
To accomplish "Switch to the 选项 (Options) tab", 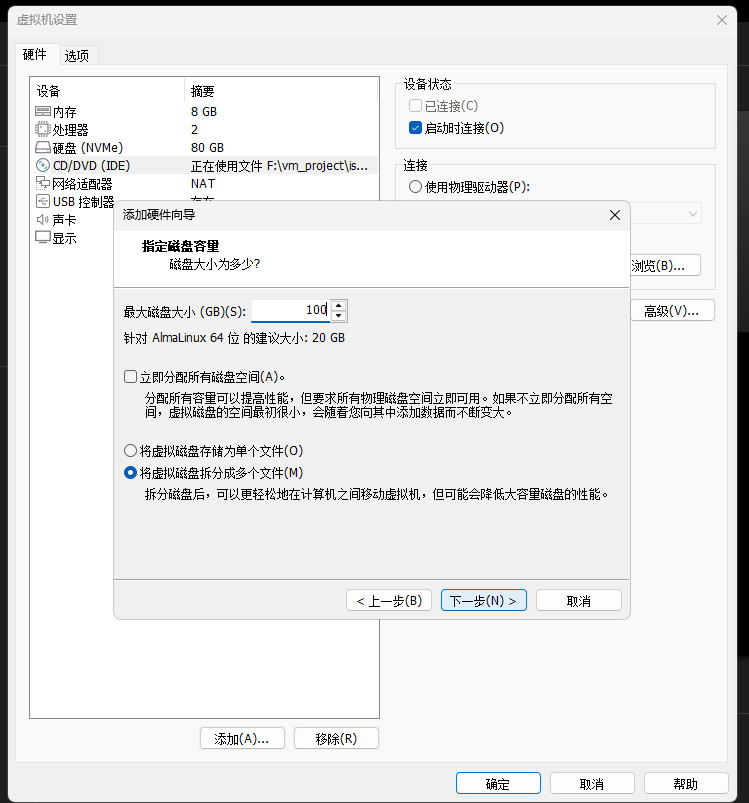I will [x=77, y=55].
